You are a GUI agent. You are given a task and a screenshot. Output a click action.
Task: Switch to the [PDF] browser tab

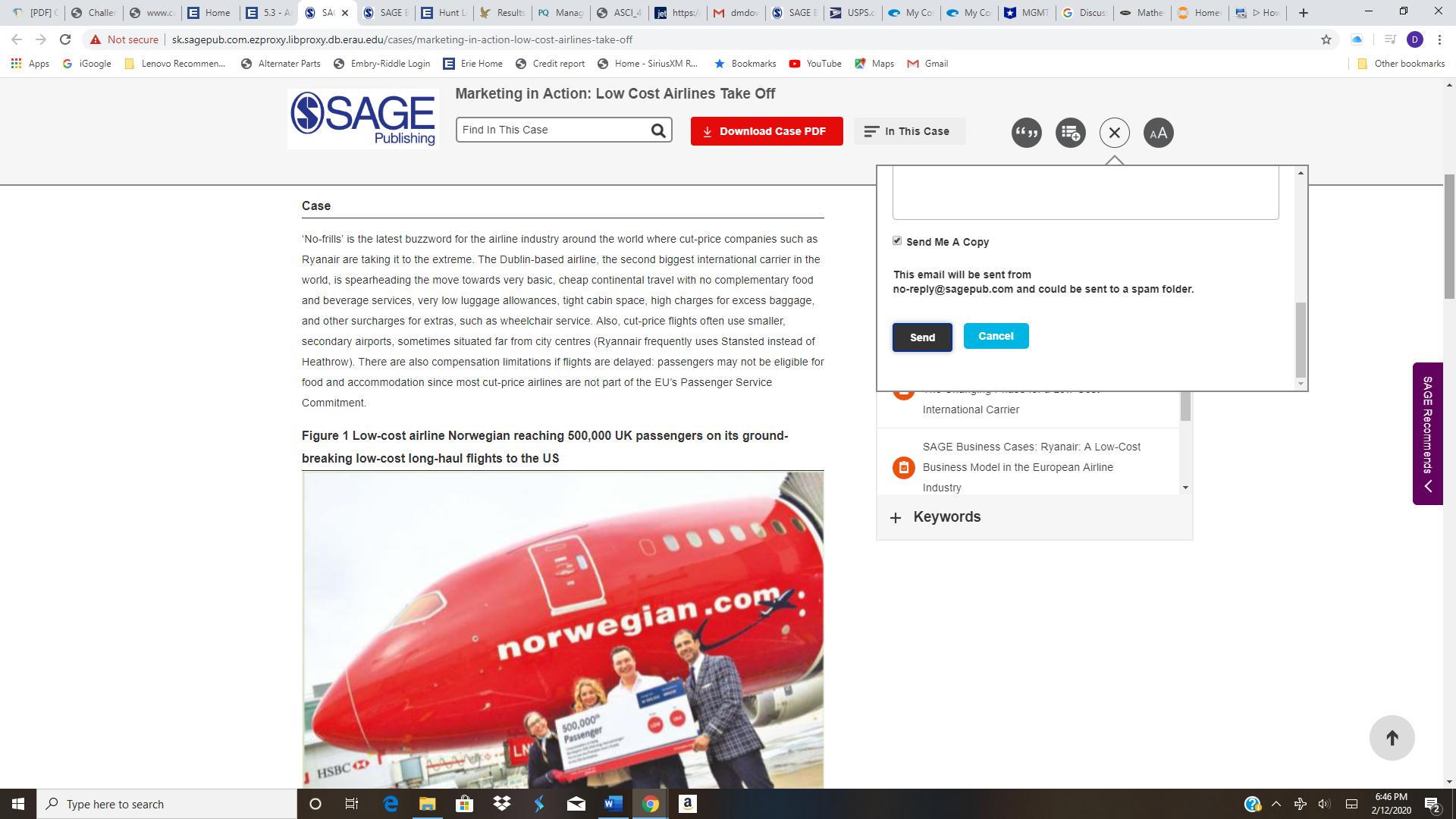(x=35, y=12)
